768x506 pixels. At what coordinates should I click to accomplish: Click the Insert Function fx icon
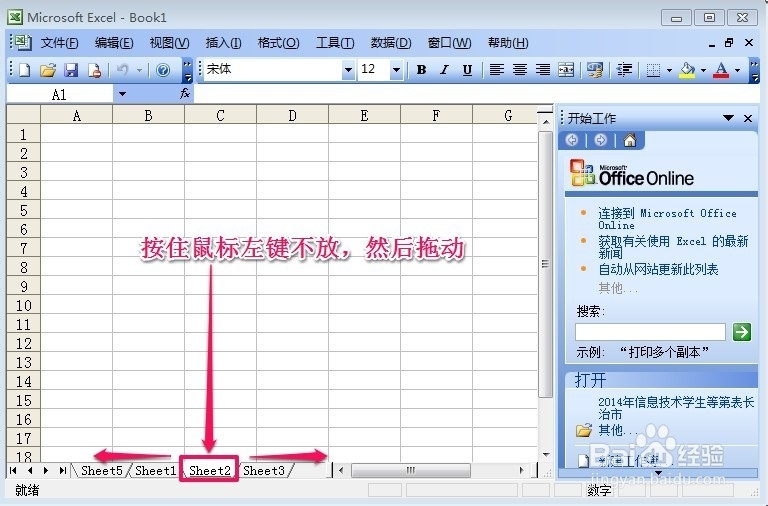(185, 94)
